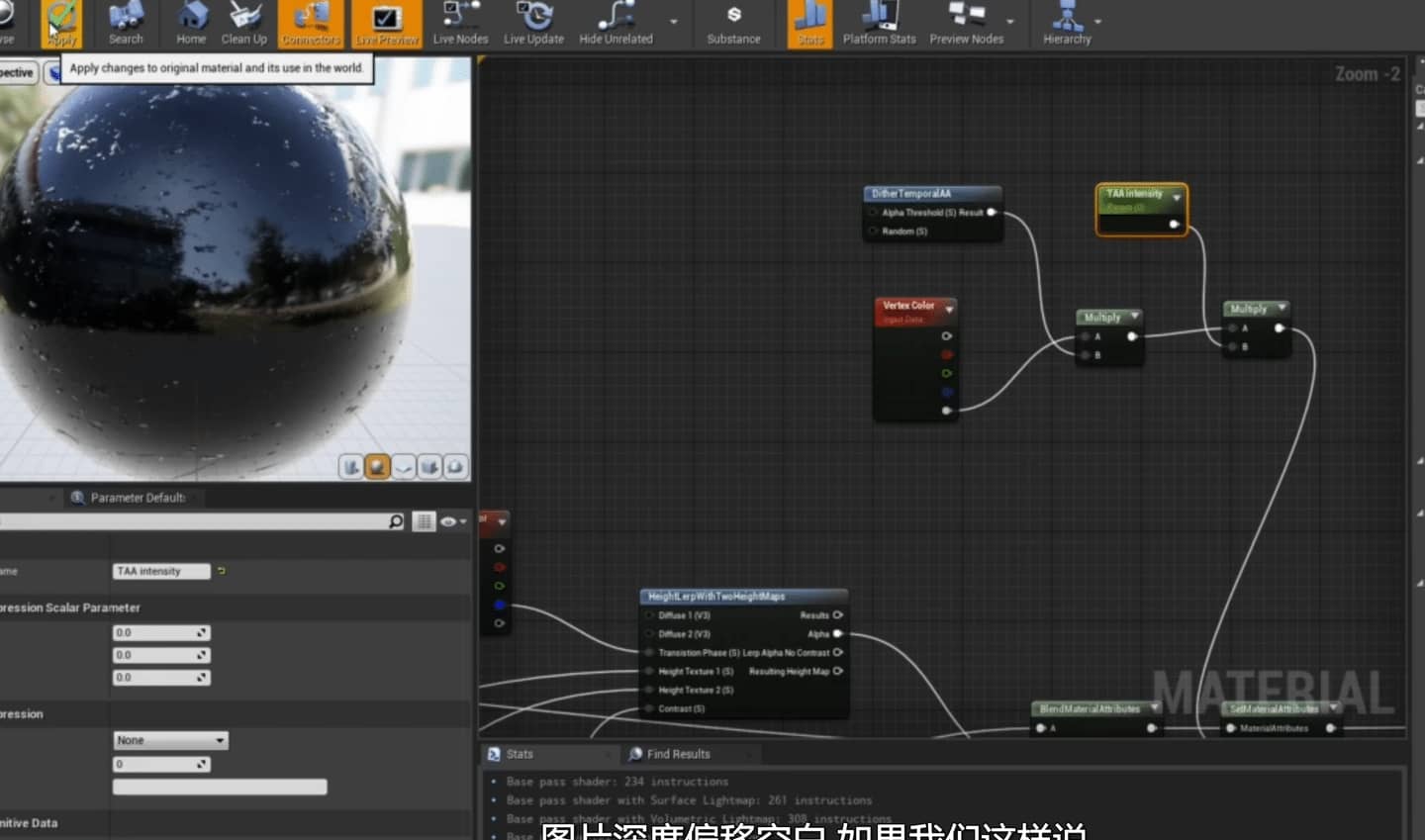
Task: Open the None dropdown in details
Action: coord(170,740)
